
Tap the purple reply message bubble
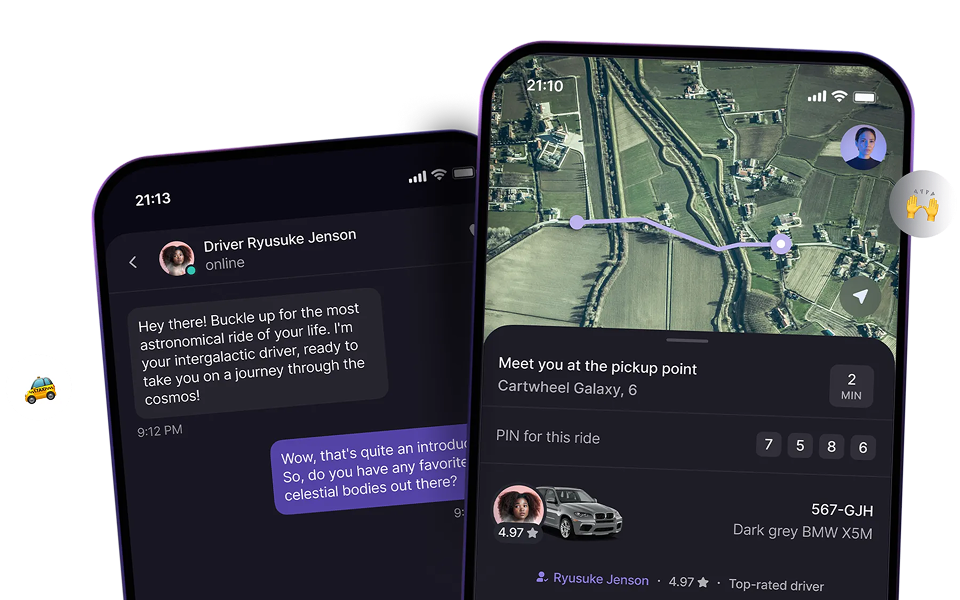pos(370,468)
